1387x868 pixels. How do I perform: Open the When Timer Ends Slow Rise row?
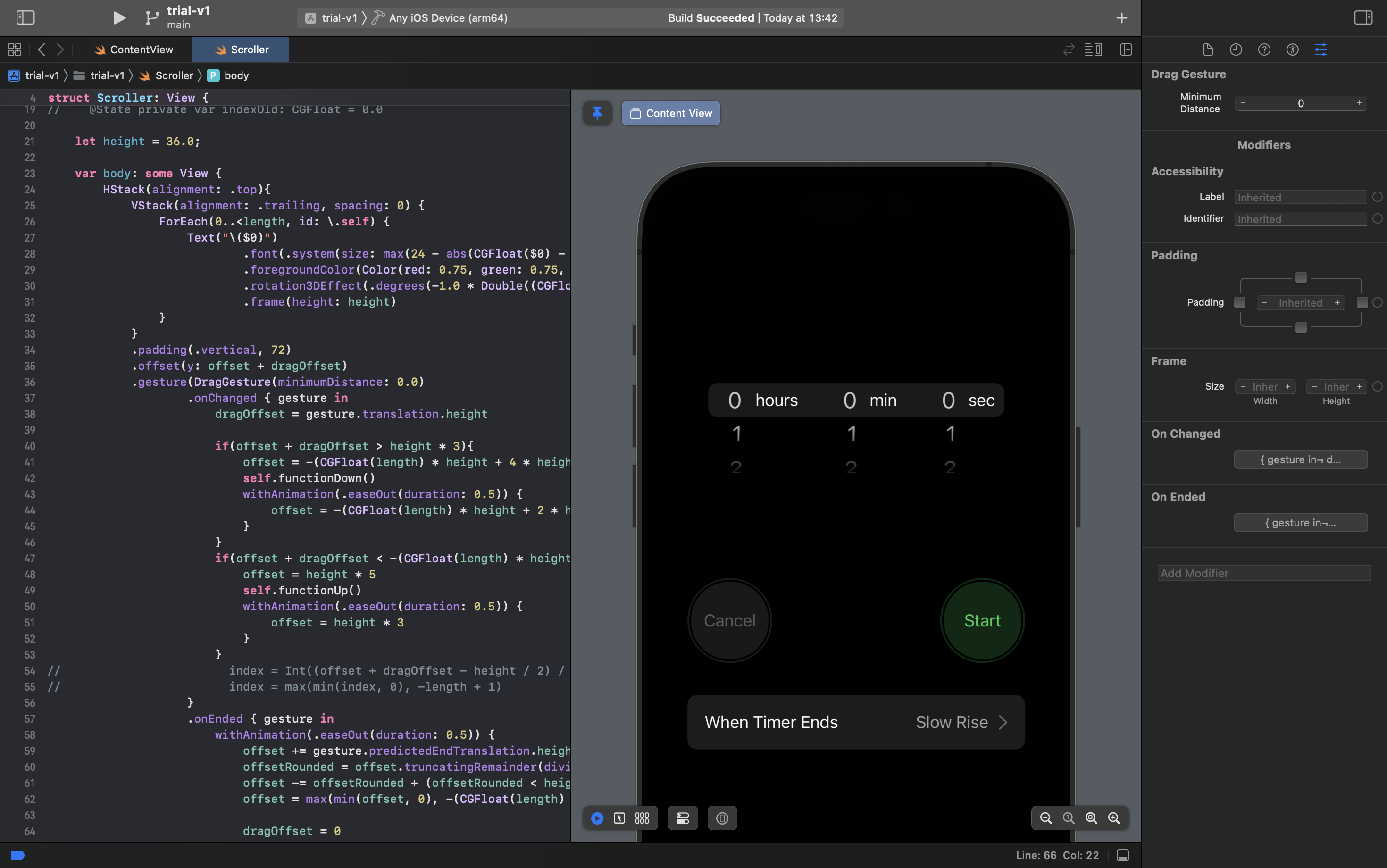point(855,722)
